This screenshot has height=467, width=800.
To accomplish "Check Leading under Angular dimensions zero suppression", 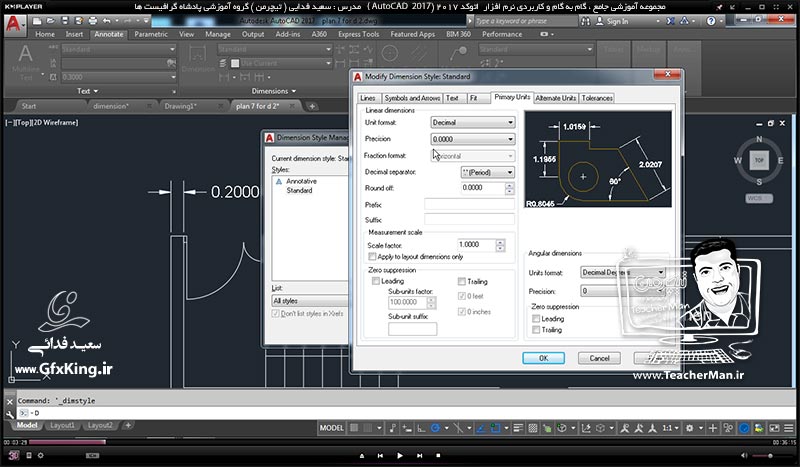I will pyautogui.click(x=536, y=318).
